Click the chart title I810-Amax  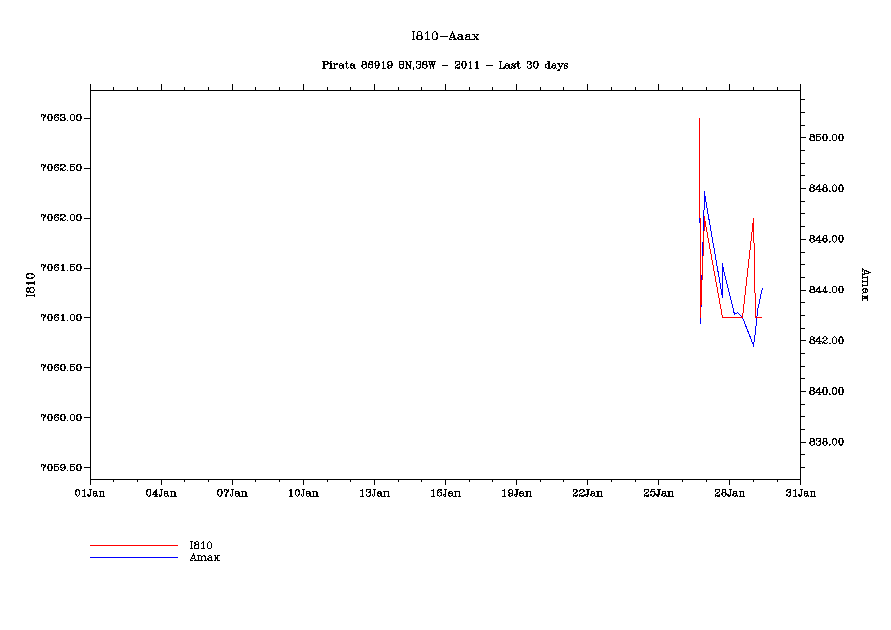(445, 36)
